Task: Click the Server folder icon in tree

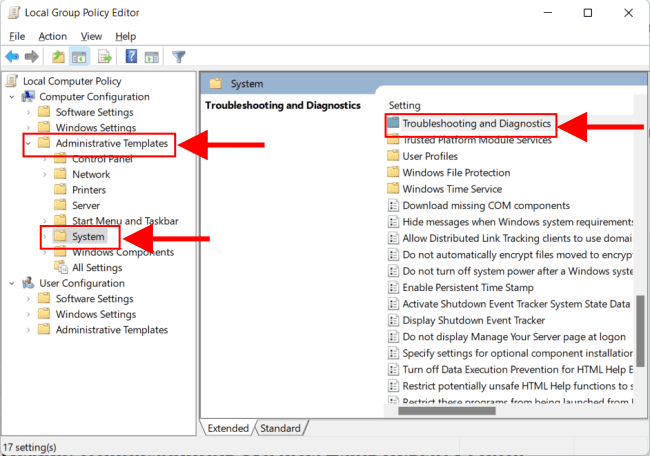Action: pos(60,205)
